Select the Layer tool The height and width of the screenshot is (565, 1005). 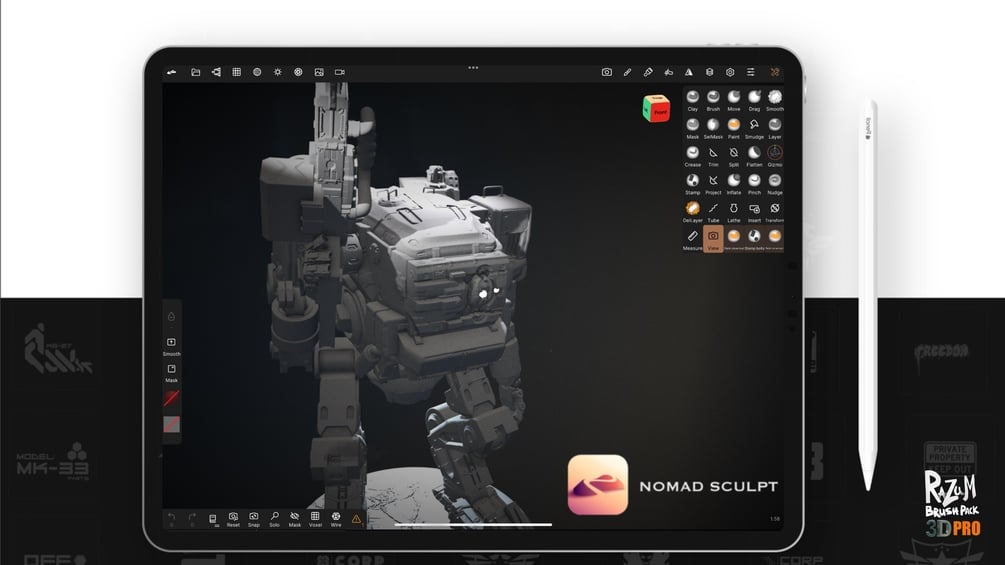point(774,127)
